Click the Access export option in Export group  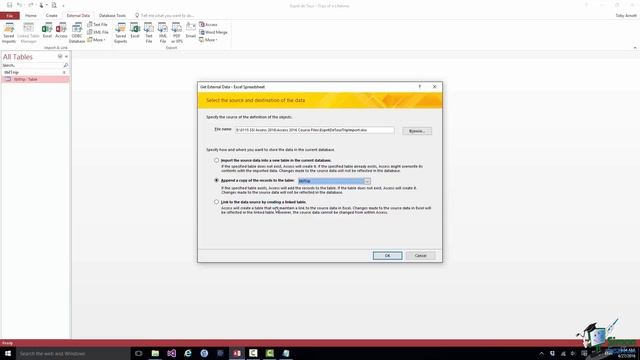click(209, 24)
